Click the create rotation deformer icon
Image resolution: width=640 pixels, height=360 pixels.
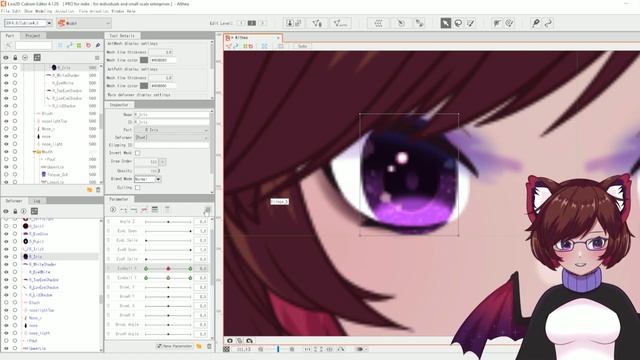[x=401, y=23]
